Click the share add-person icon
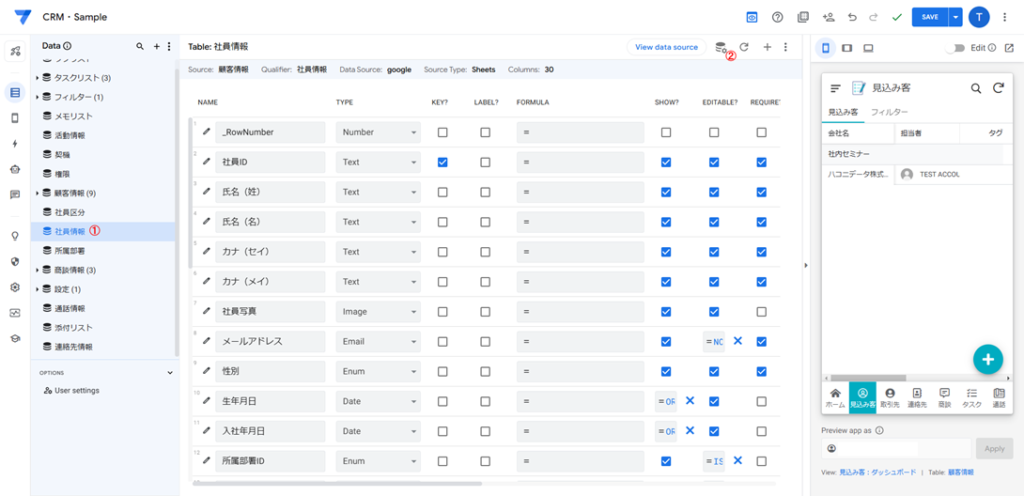This screenshot has height=496, width=1024. (x=829, y=18)
